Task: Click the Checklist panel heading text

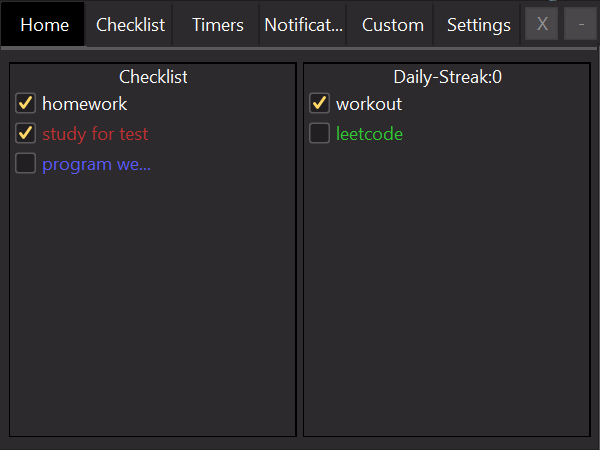Action: [x=153, y=77]
